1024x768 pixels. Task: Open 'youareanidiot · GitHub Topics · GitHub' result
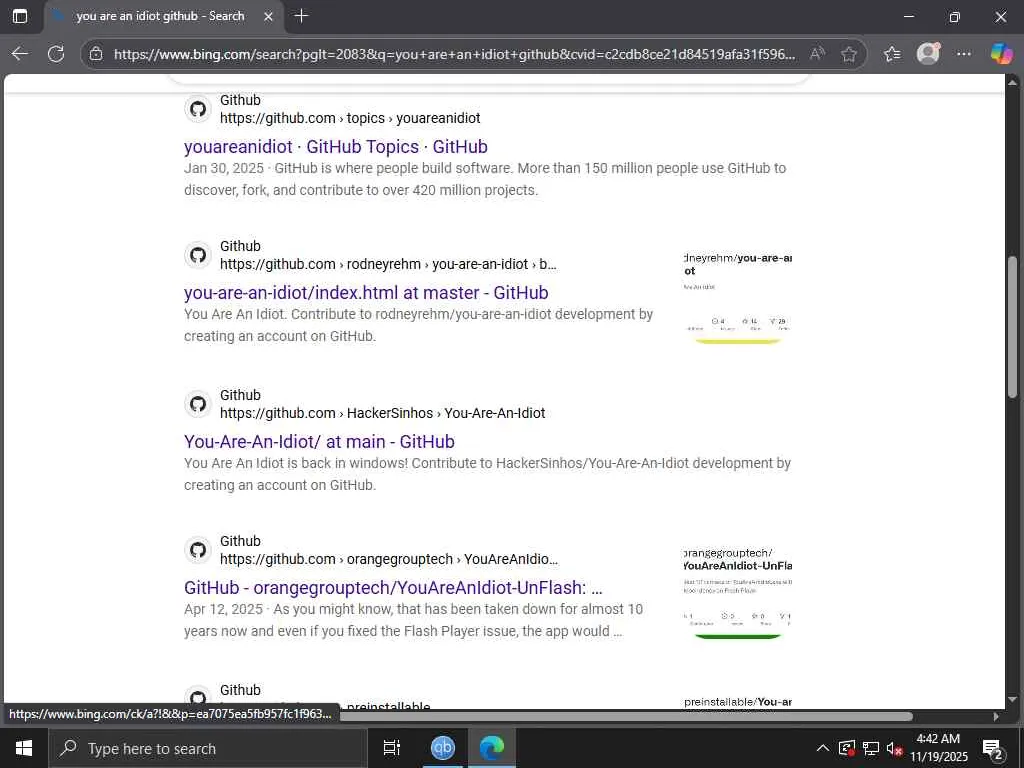pos(336,146)
